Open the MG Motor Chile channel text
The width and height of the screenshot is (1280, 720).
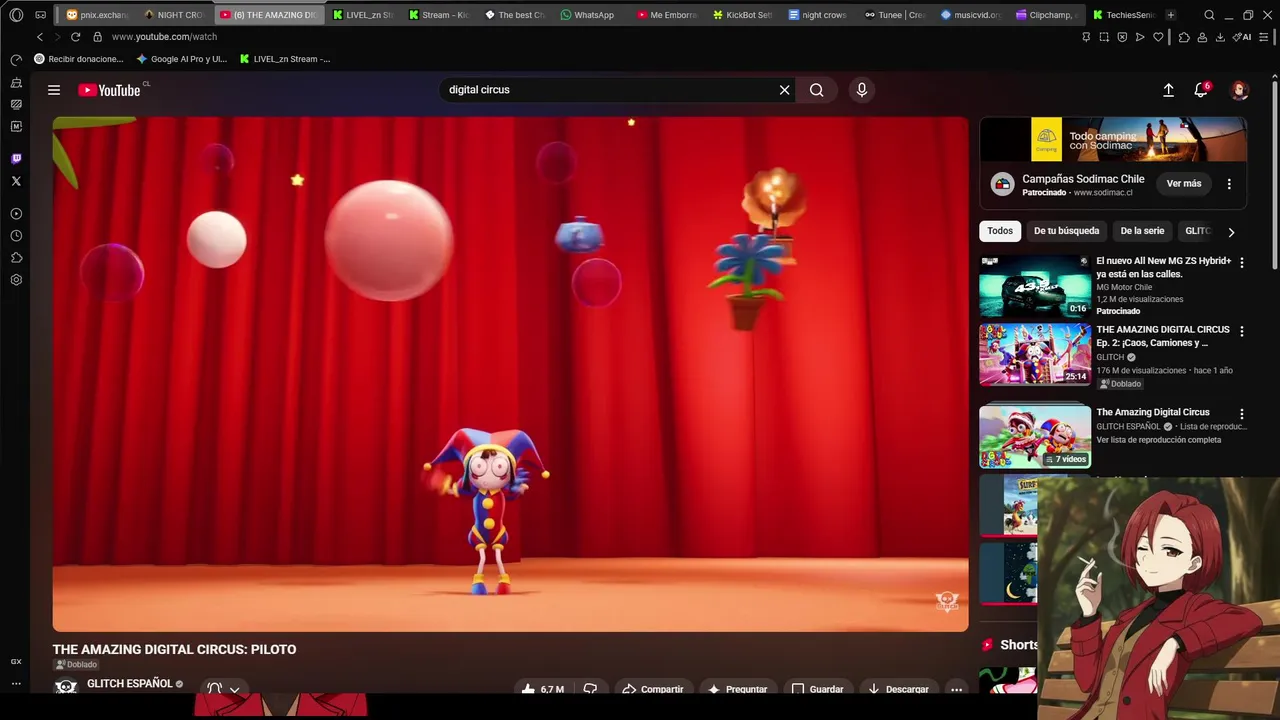pyautogui.click(x=1124, y=287)
